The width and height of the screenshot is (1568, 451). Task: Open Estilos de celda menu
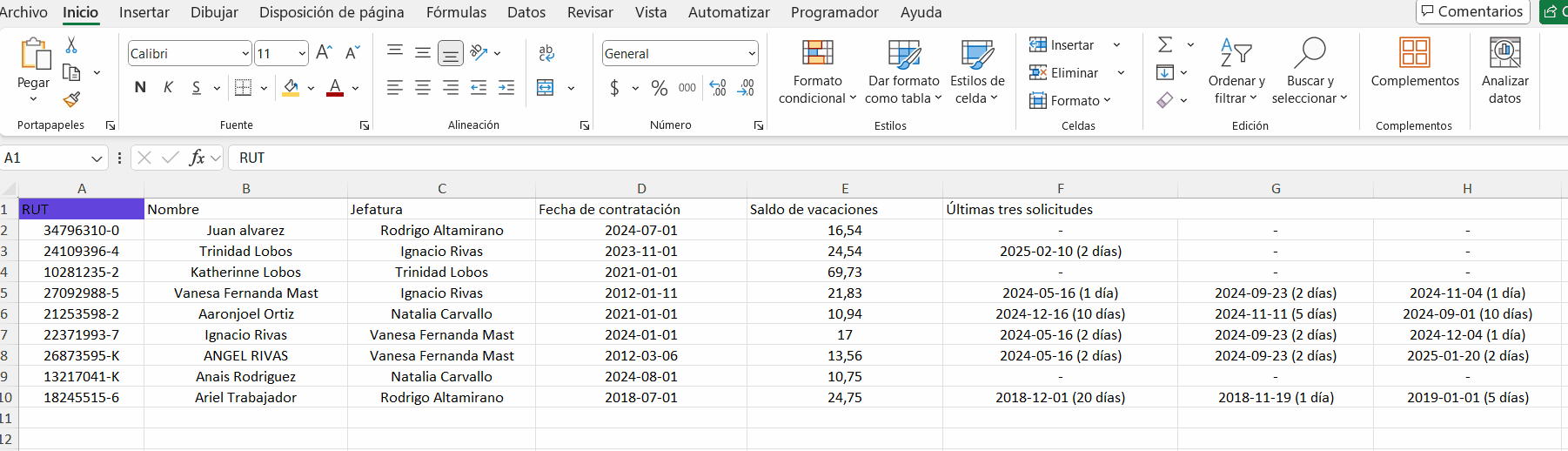pos(977,71)
